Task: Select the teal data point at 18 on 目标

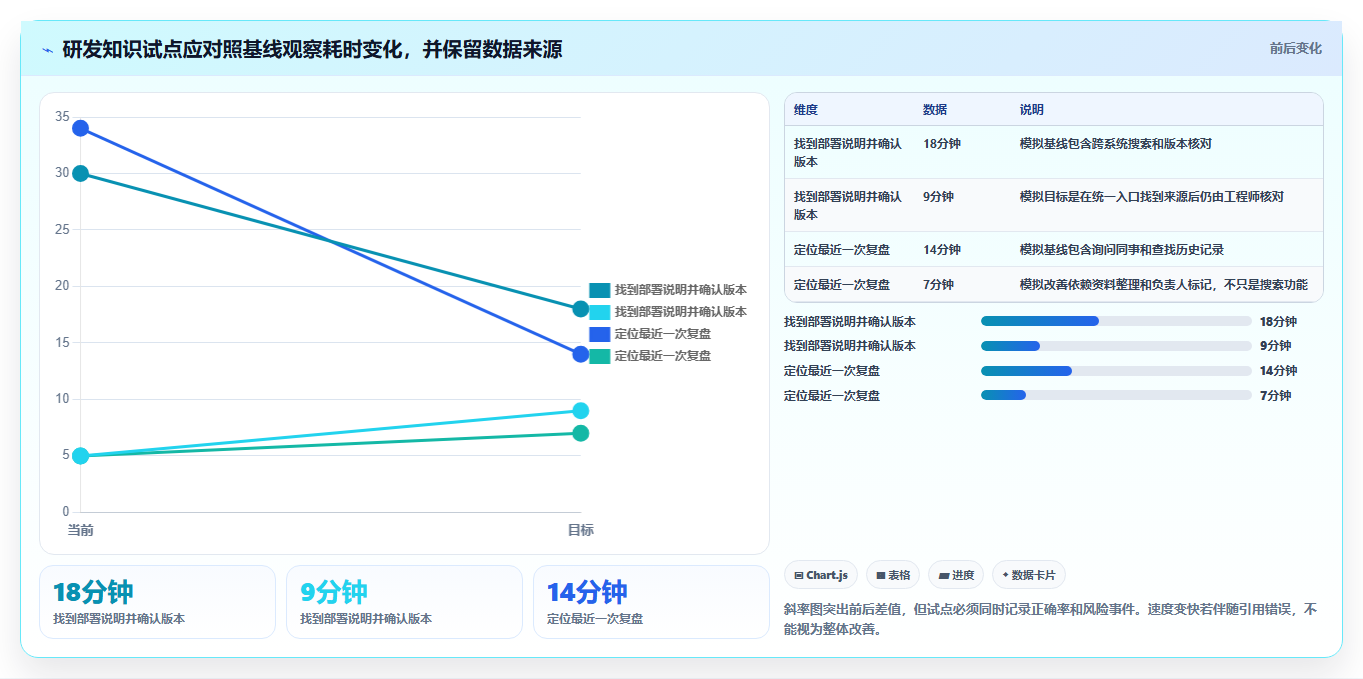Action: pos(580,309)
